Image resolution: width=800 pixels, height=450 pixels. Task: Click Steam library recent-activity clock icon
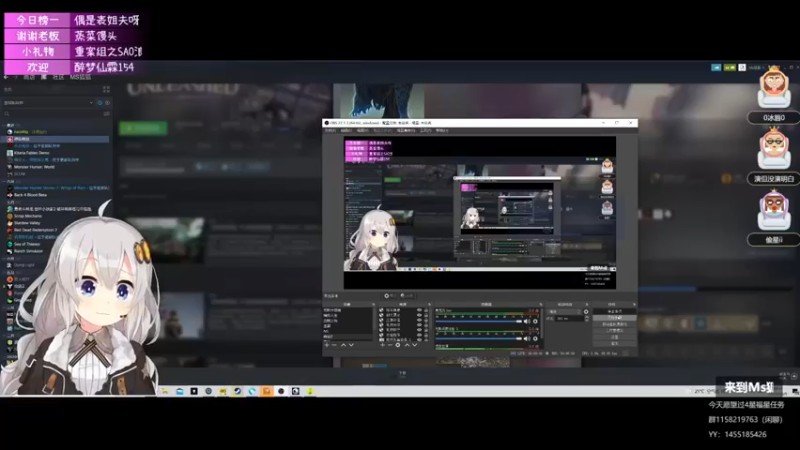100,103
